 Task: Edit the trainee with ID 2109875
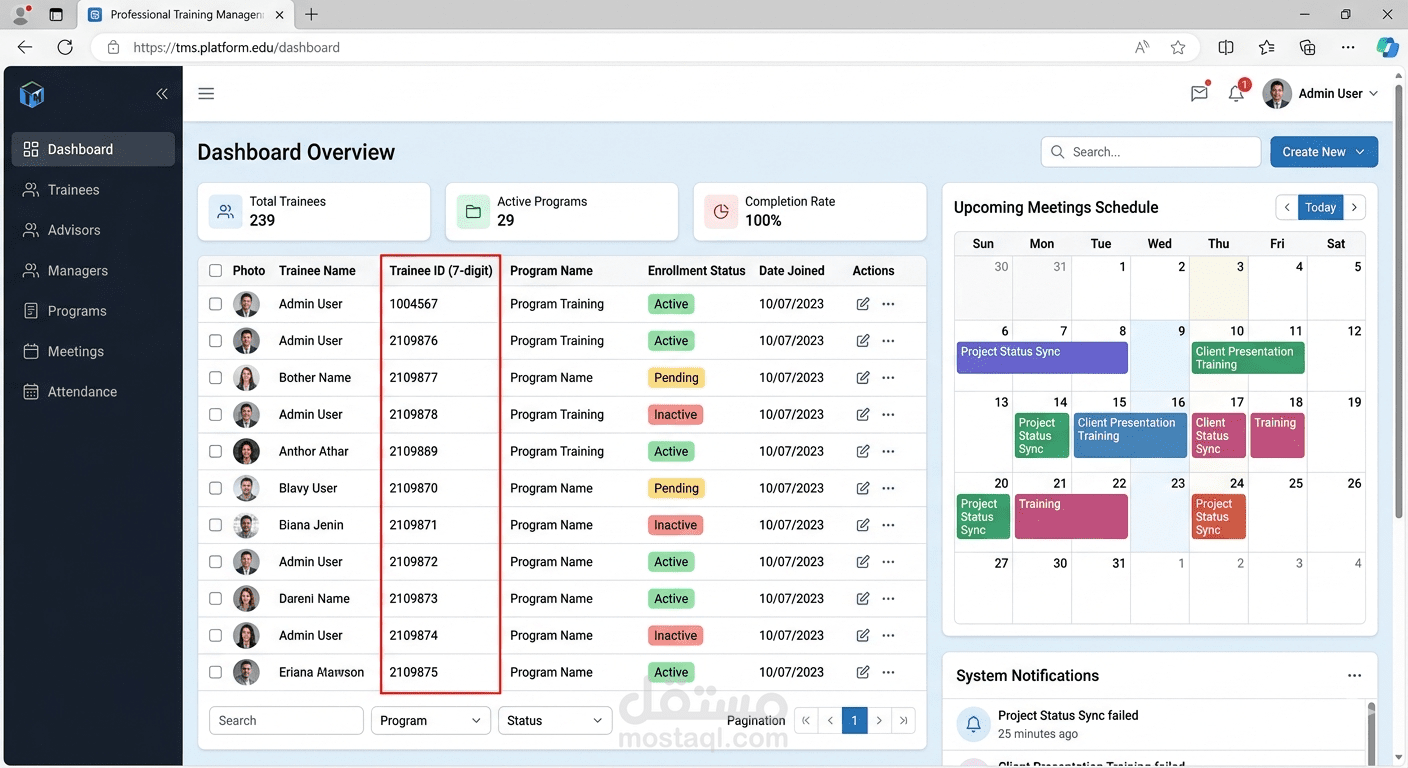(863, 672)
